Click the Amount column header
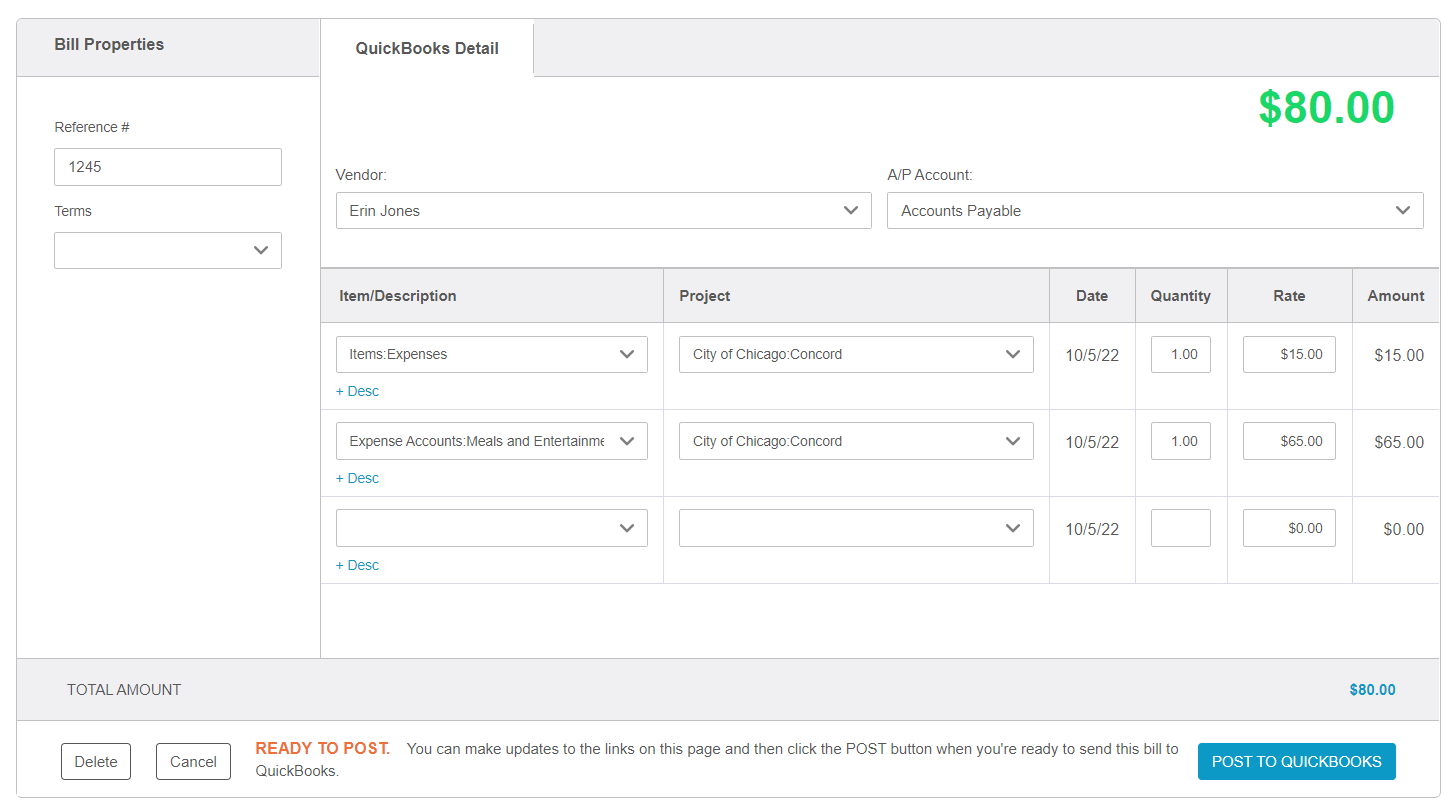 coord(1396,296)
